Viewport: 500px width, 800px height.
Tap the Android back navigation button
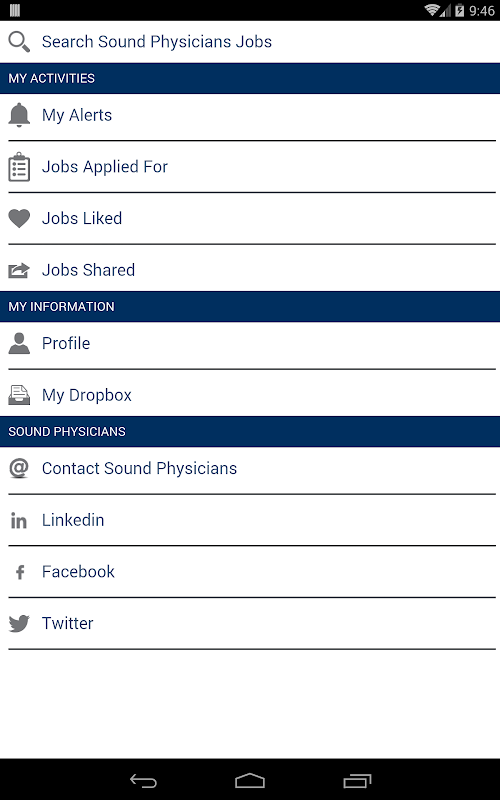[143, 780]
